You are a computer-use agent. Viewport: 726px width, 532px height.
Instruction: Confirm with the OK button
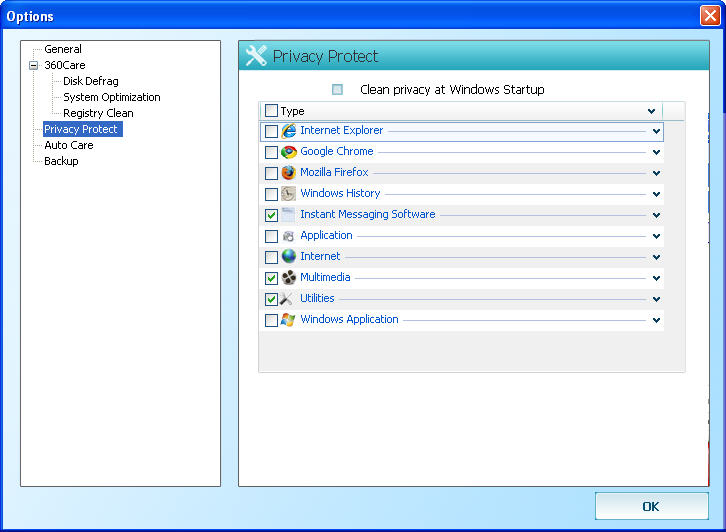click(x=651, y=507)
